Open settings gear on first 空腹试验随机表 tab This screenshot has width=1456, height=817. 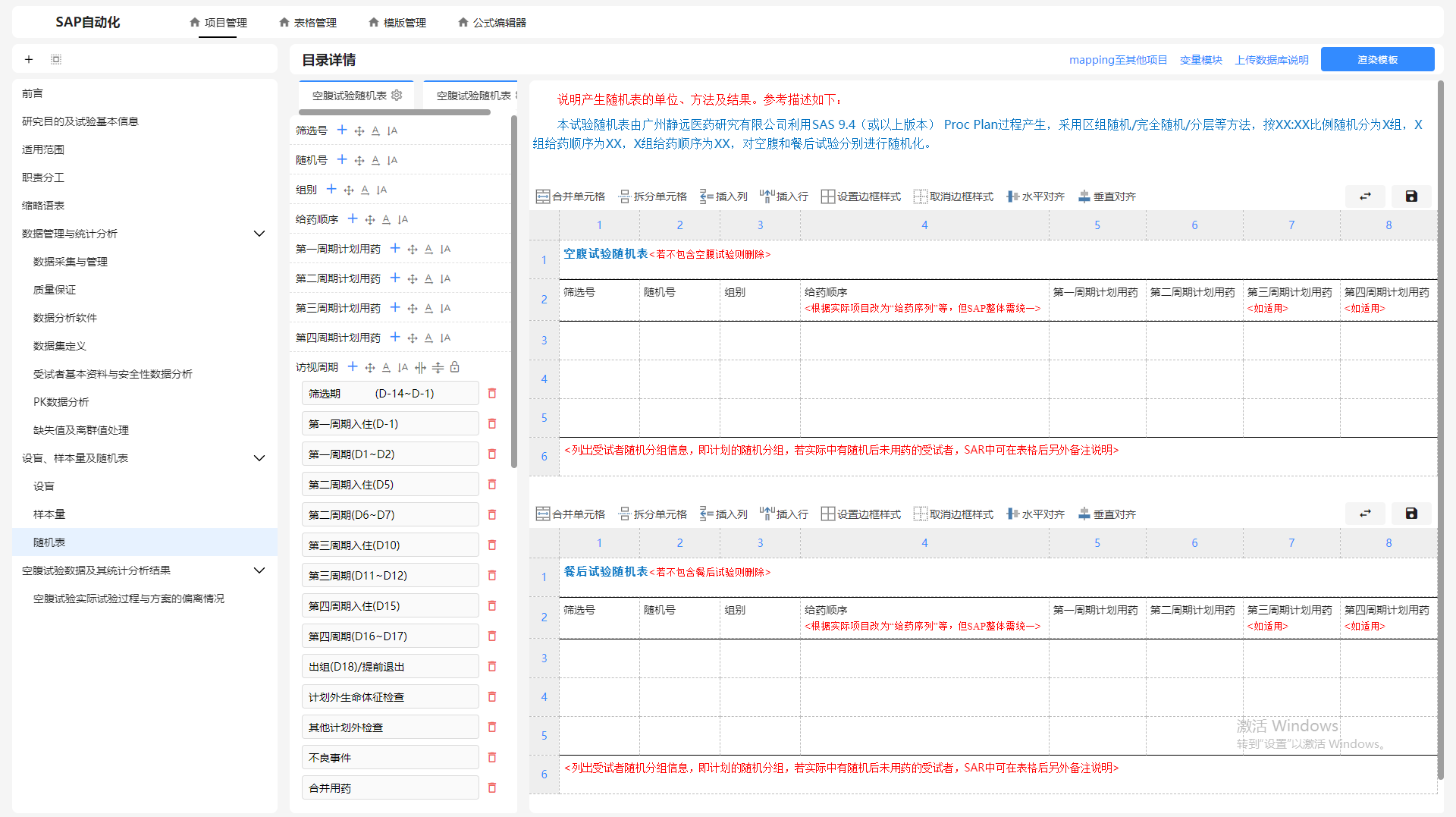(x=397, y=95)
